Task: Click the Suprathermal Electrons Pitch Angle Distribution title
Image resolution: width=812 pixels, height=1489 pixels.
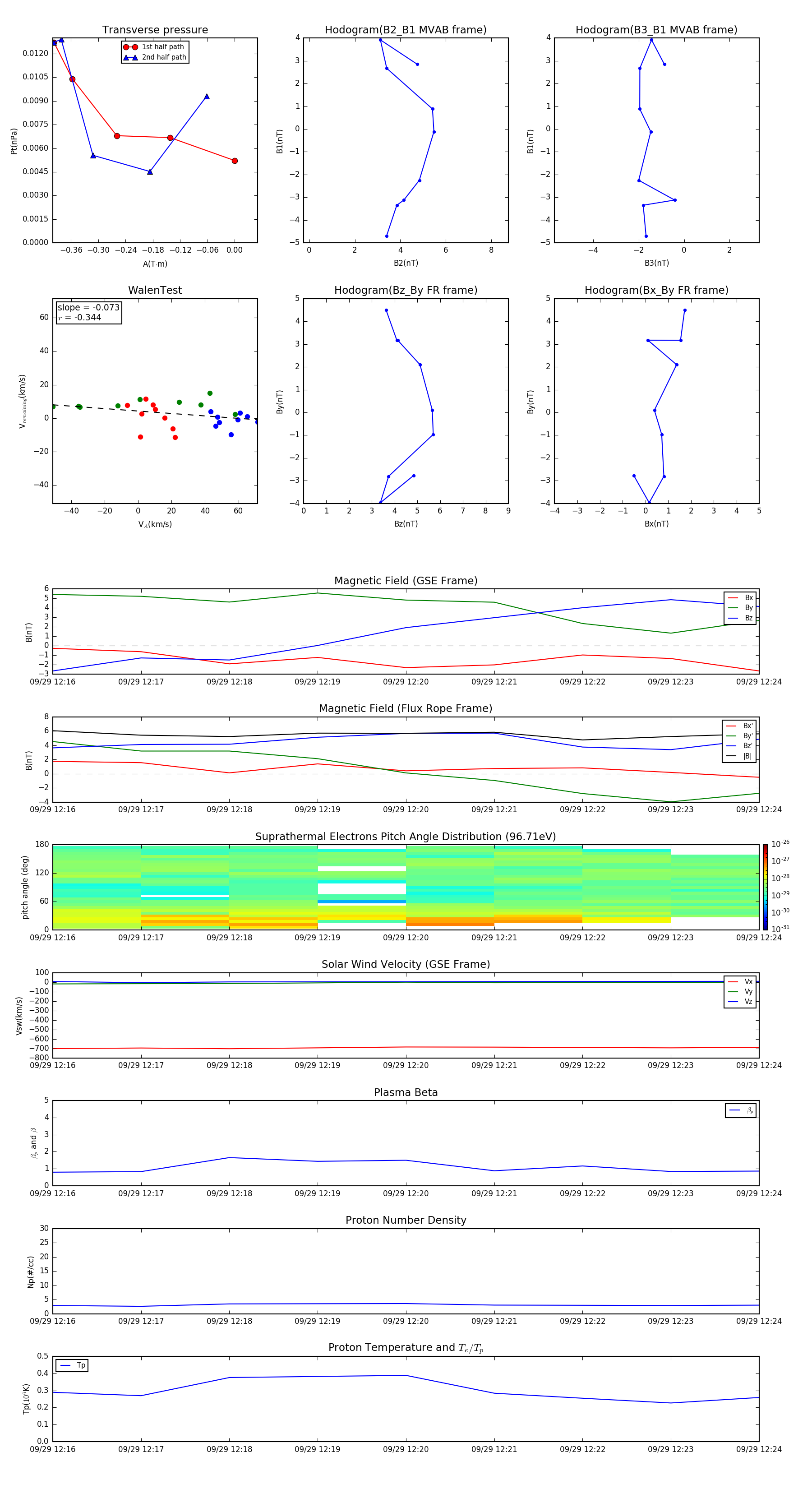Action: coord(406,837)
